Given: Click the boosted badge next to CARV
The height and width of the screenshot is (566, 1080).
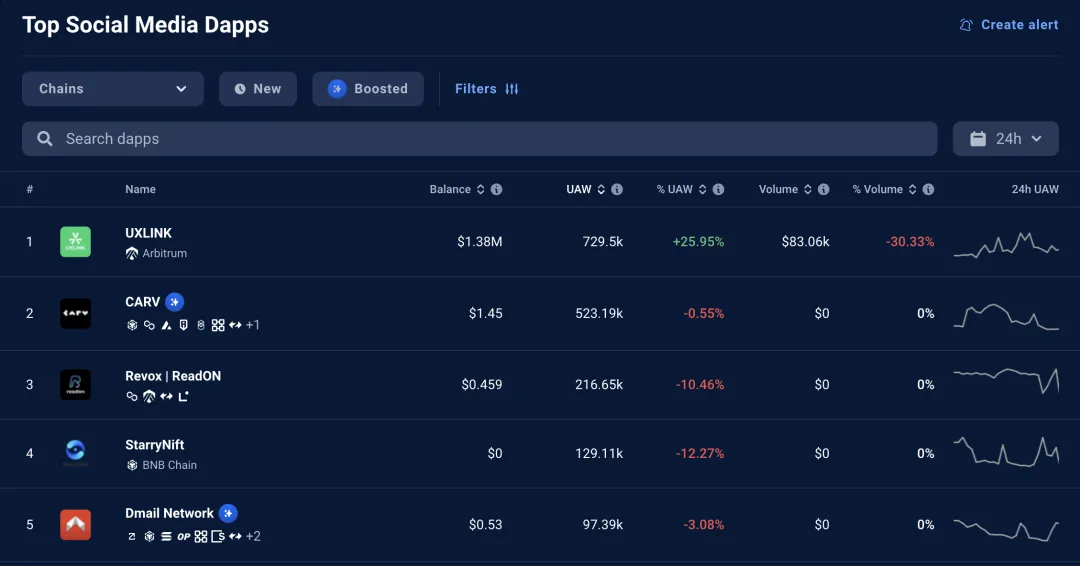Looking at the screenshot, I should click(175, 302).
